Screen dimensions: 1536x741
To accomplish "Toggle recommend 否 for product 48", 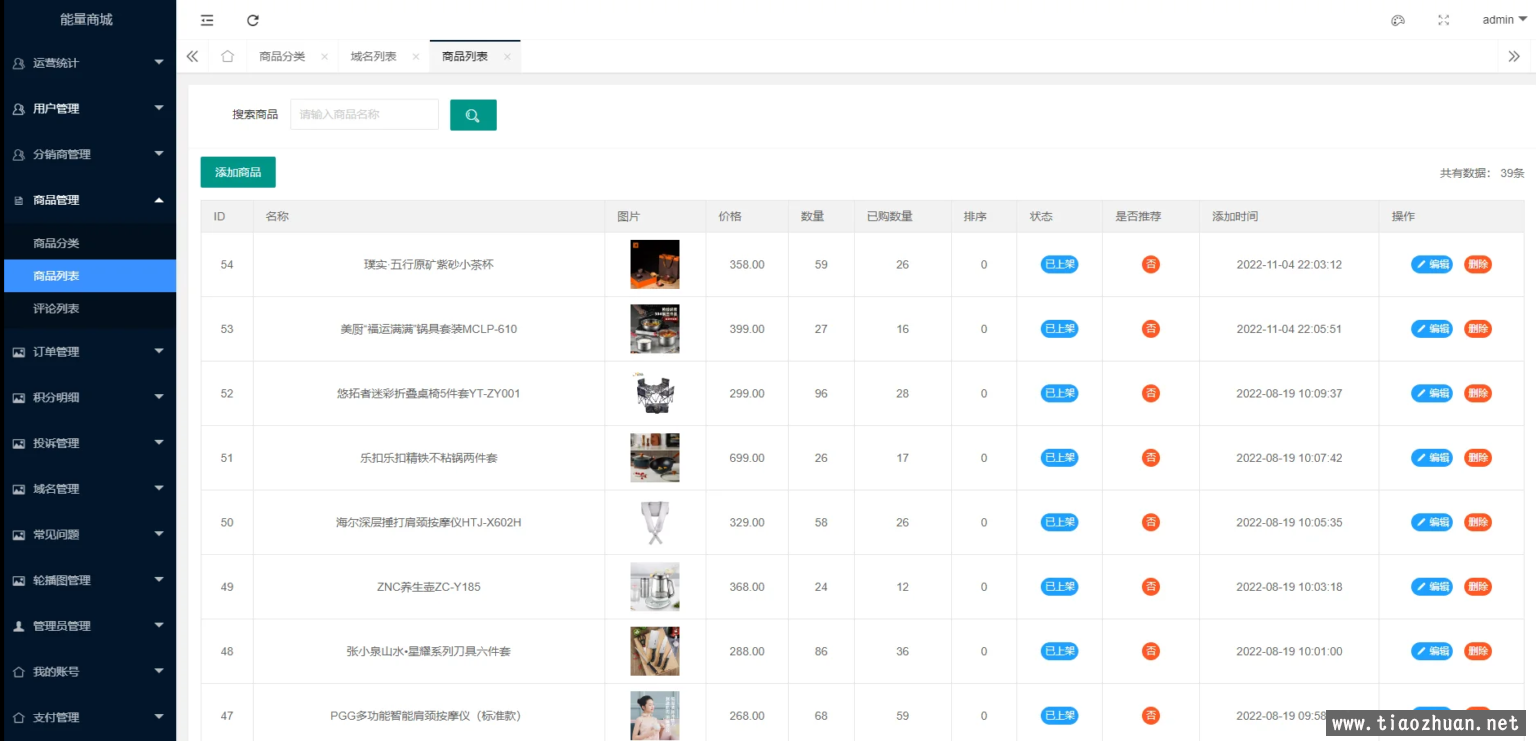I will click(1151, 651).
